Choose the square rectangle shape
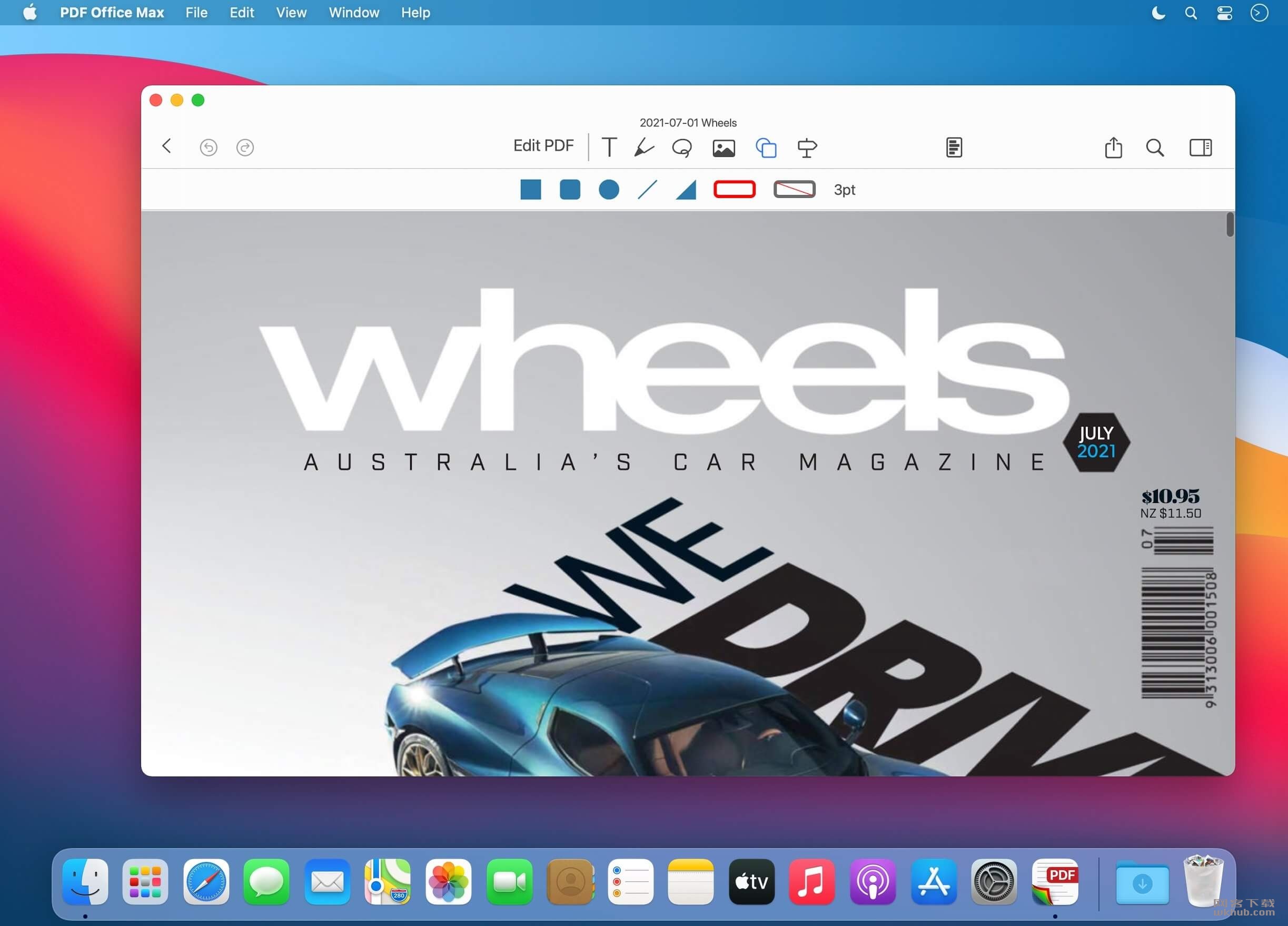This screenshot has width=1288, height=926. tap(530, 189)
